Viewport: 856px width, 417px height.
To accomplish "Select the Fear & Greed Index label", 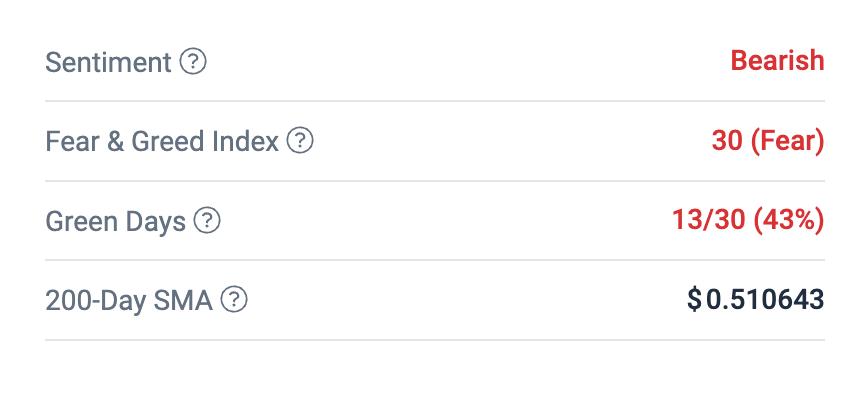I will (x=162, y=141).
